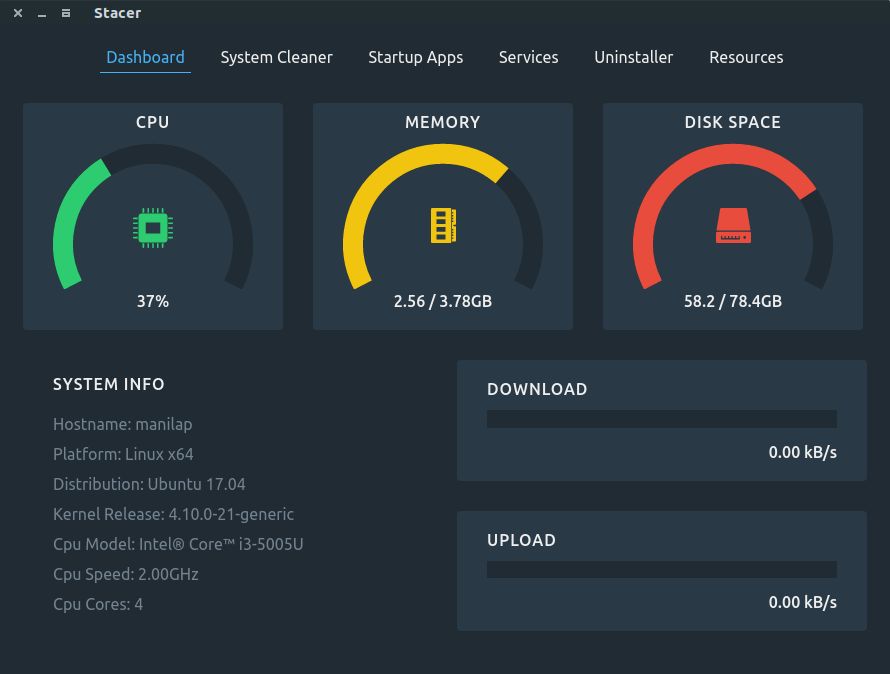The height and width of the screenshot is (674, 890).
Task: Click the Cpu Model: Intel Core i3-5005U line
Action: click(178, 544)
